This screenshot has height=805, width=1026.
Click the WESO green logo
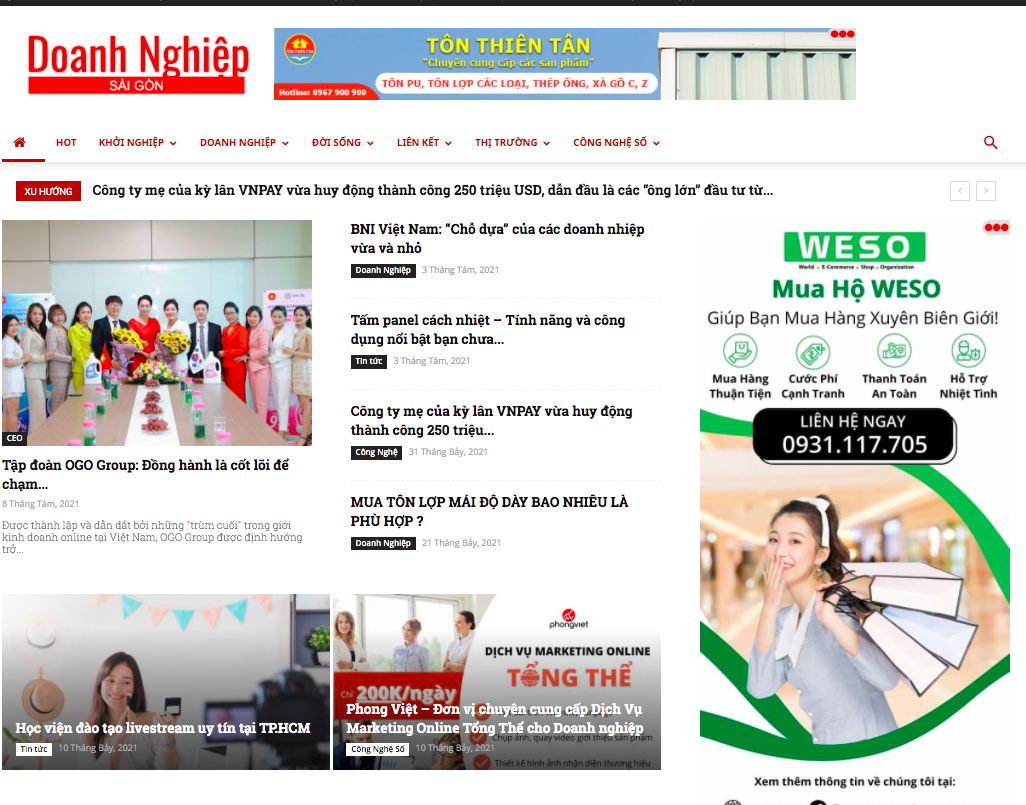pyautogui.click(x=855, y=249)
